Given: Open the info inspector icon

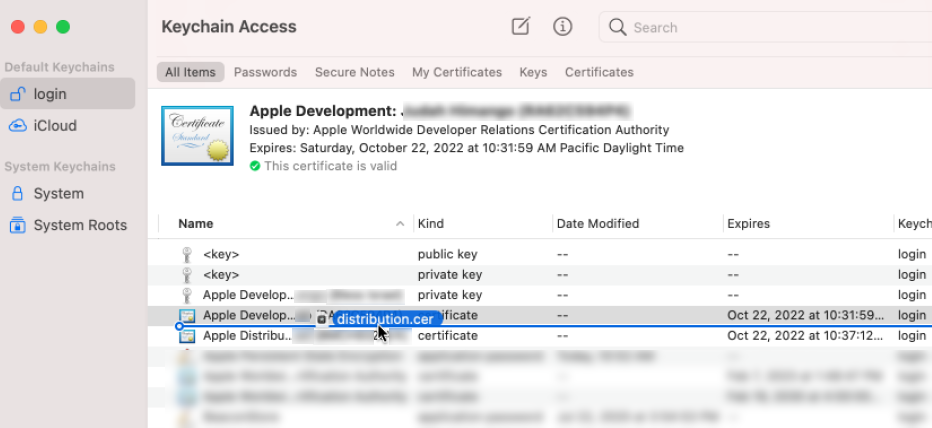Looking at the screenshot, I should 563,27.
